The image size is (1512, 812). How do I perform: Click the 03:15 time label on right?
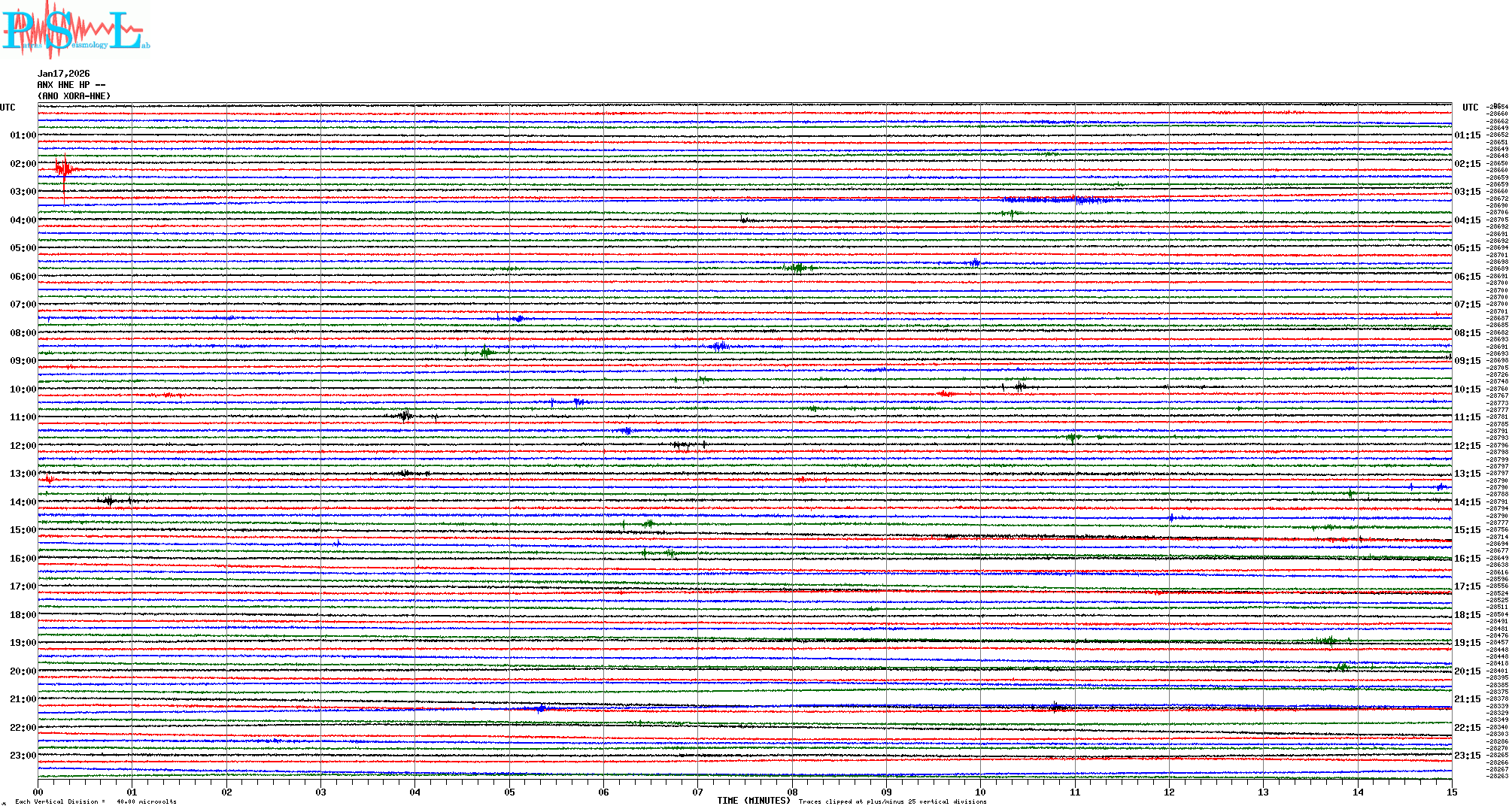1467,192
